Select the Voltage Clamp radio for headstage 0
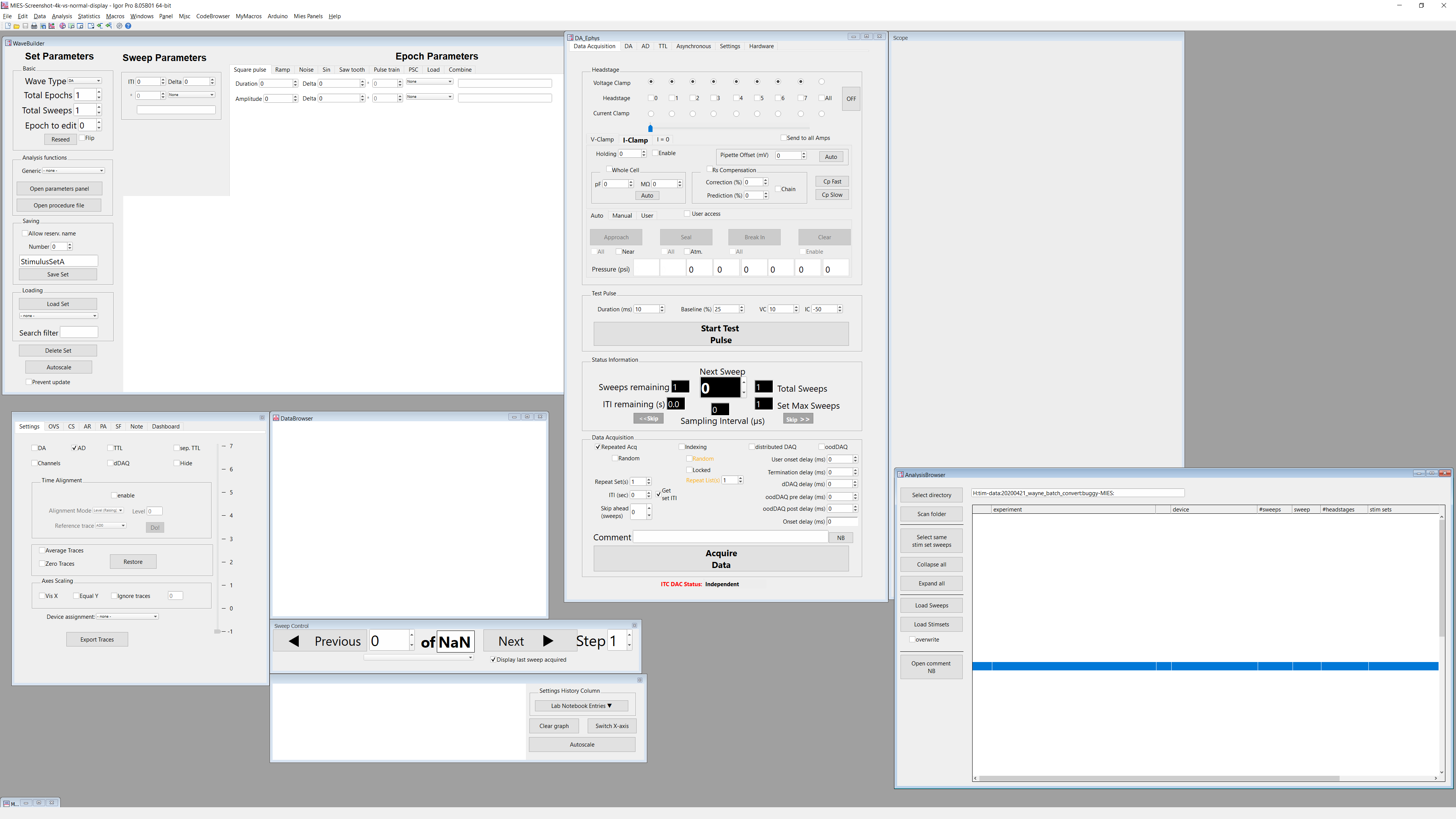This screenshot has height=819, width=1456. pos(651,82)
